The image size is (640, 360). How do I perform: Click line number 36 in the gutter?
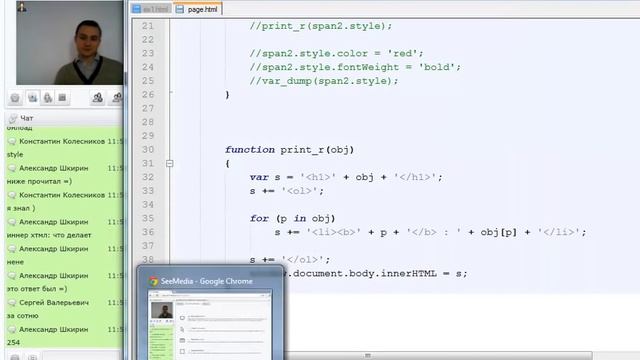[148, 232]
